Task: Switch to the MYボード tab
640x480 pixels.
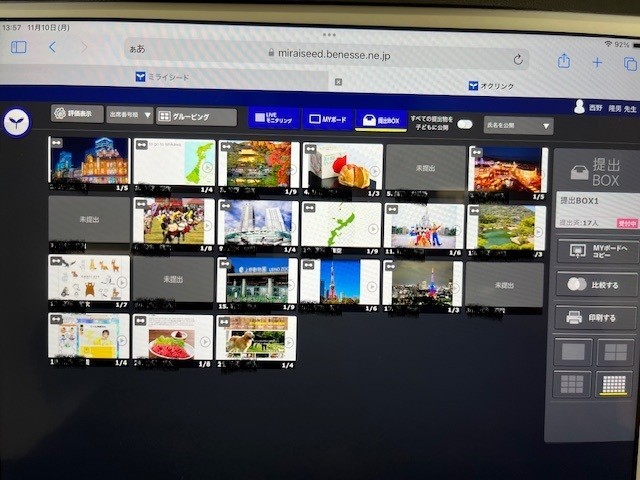Action: tap(327, 120)
